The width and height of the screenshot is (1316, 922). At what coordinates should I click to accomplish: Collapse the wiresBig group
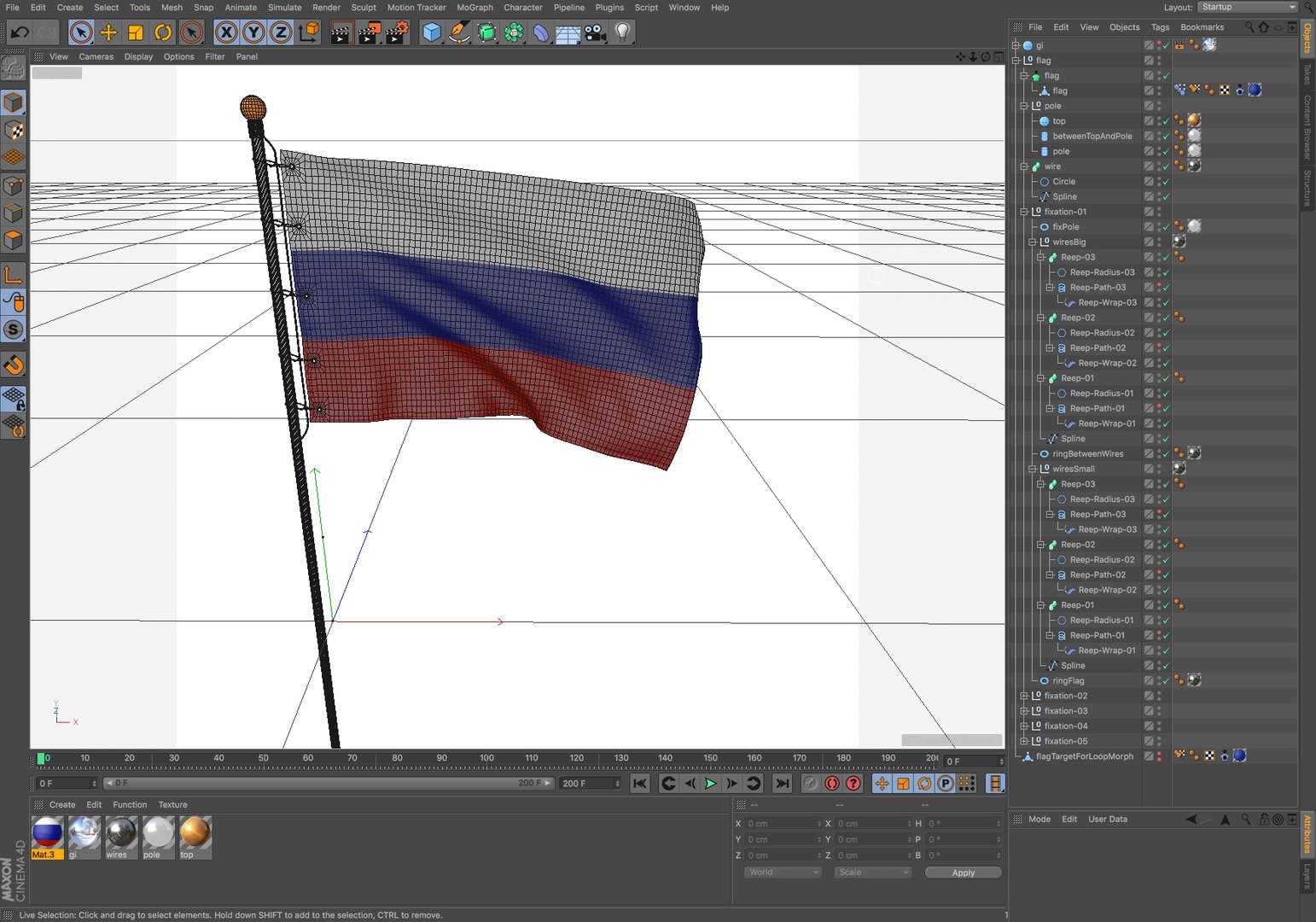[x=1033, y=242]
